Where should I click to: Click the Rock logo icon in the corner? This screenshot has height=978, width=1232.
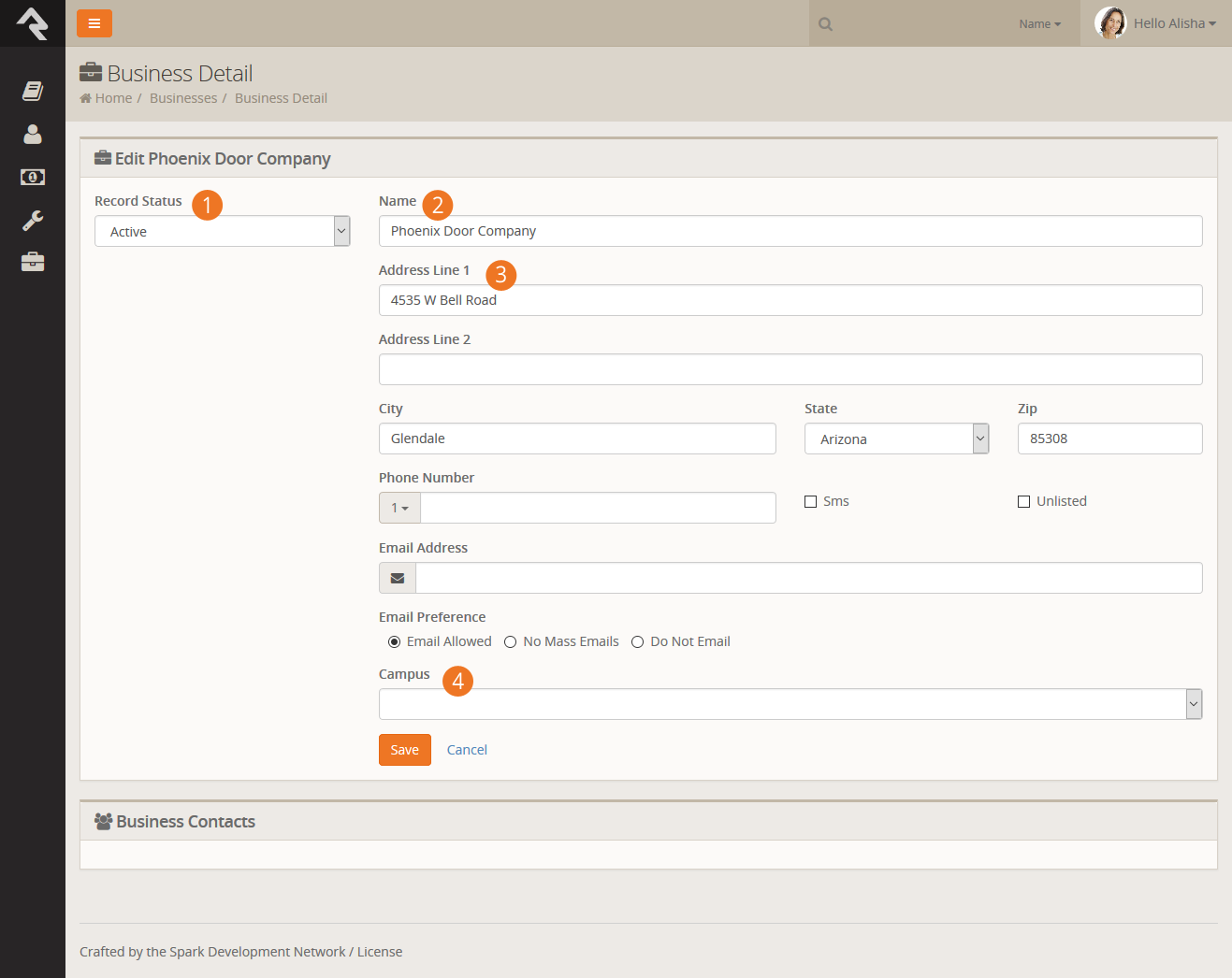33,23
